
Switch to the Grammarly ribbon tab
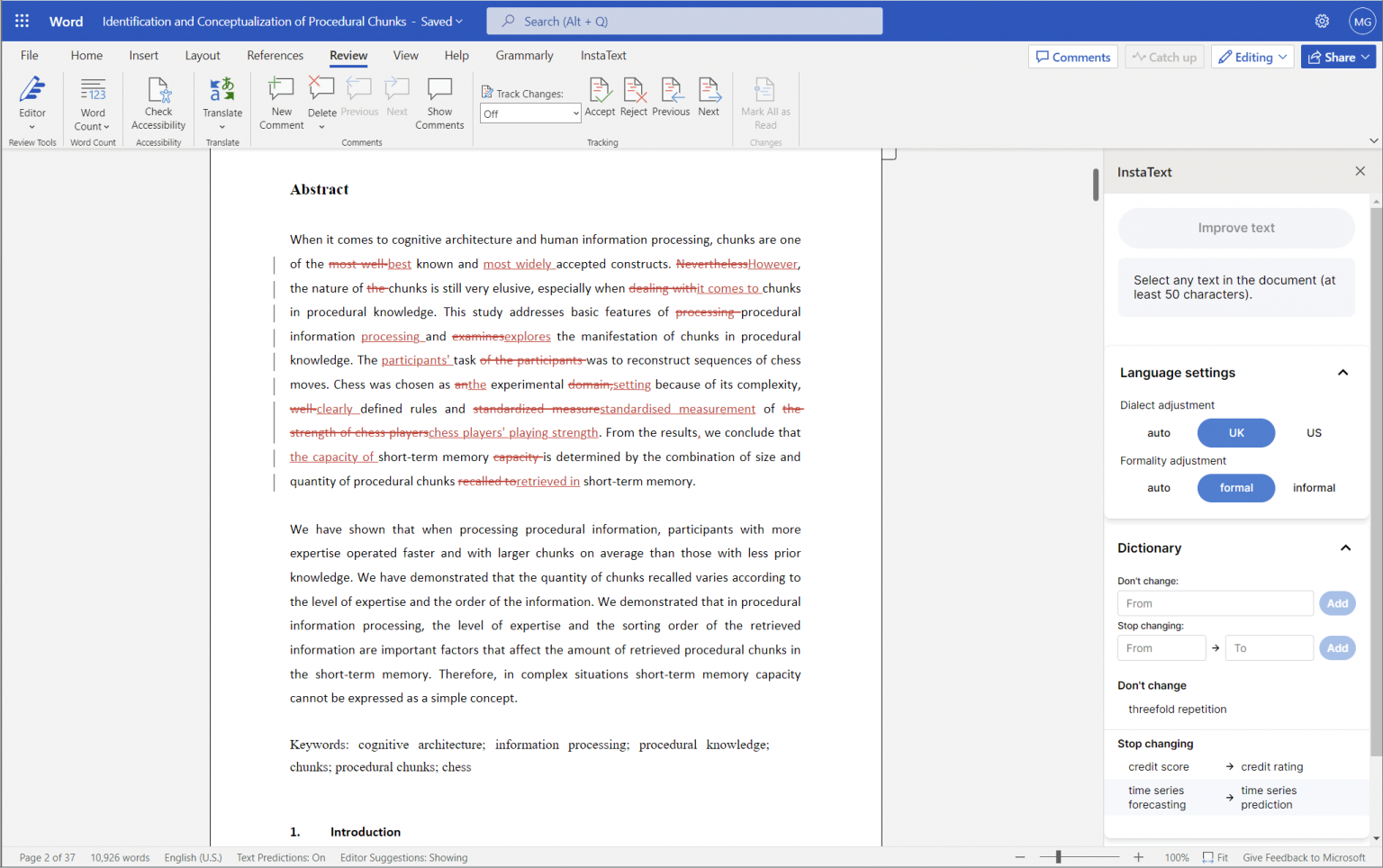point(524,55)
